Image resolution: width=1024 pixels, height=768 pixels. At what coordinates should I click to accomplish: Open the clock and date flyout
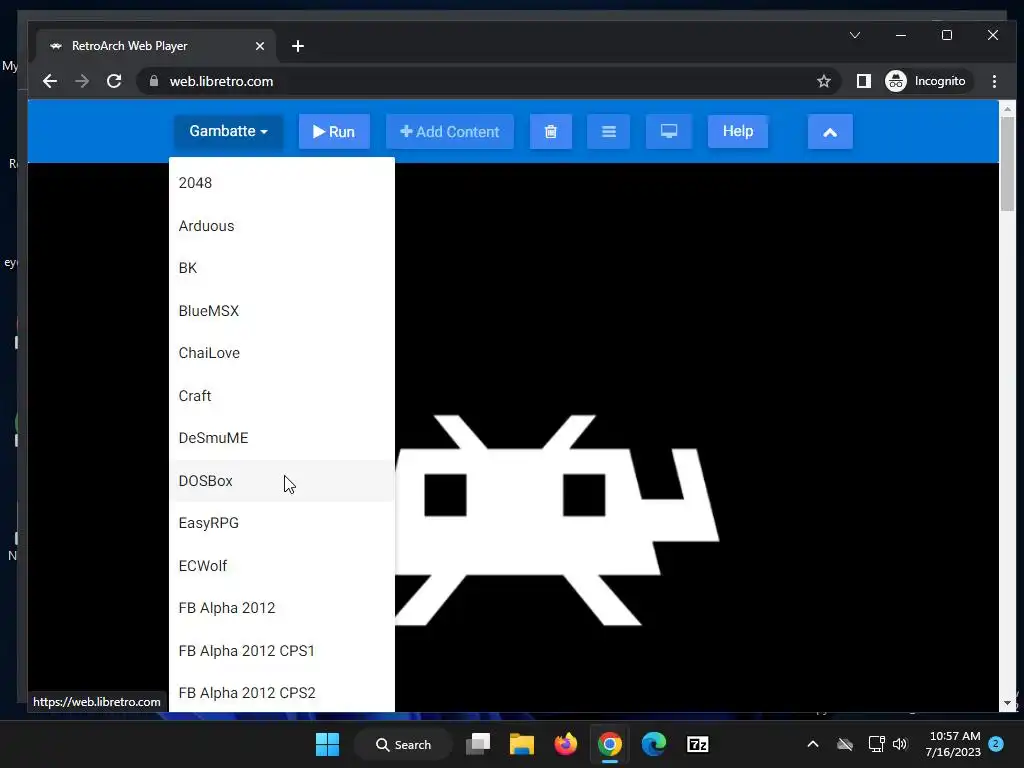pos(953,744)
